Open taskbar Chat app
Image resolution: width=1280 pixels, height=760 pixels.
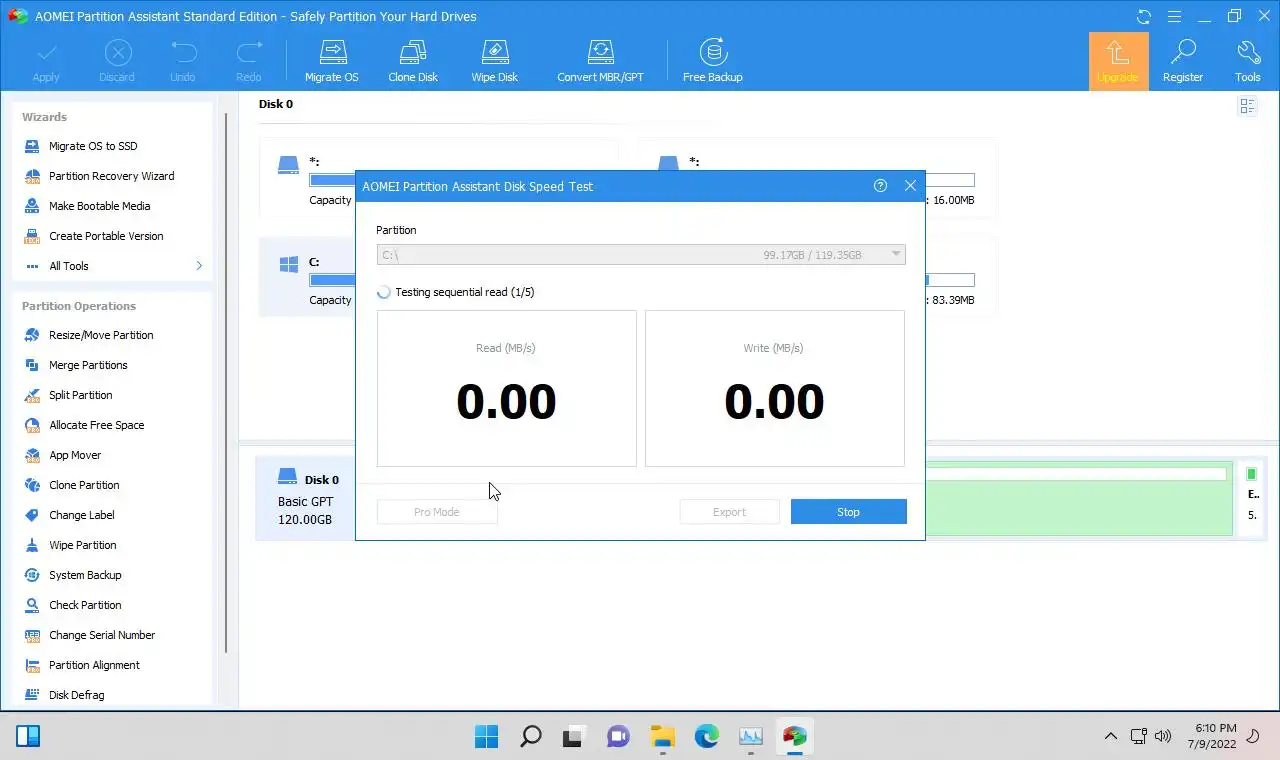coord(618,737)
